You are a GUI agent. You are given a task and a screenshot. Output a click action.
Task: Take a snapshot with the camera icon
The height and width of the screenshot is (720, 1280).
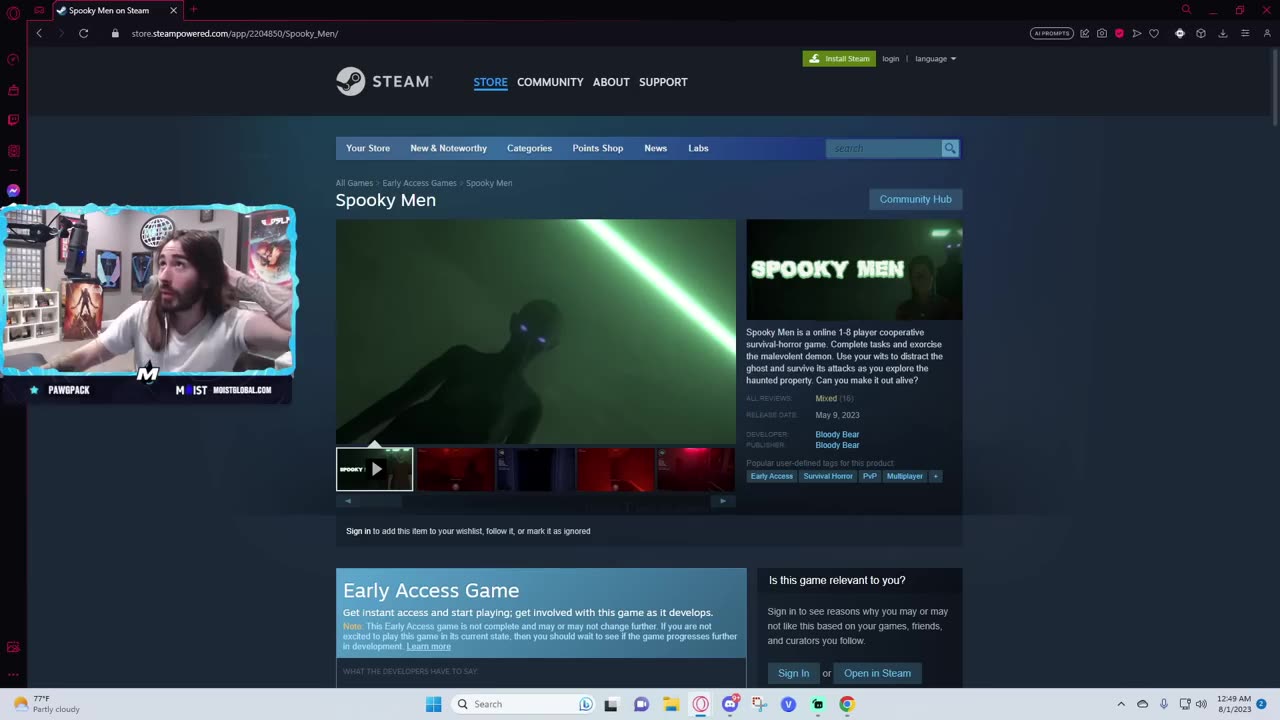click(x=1102, y=33)
